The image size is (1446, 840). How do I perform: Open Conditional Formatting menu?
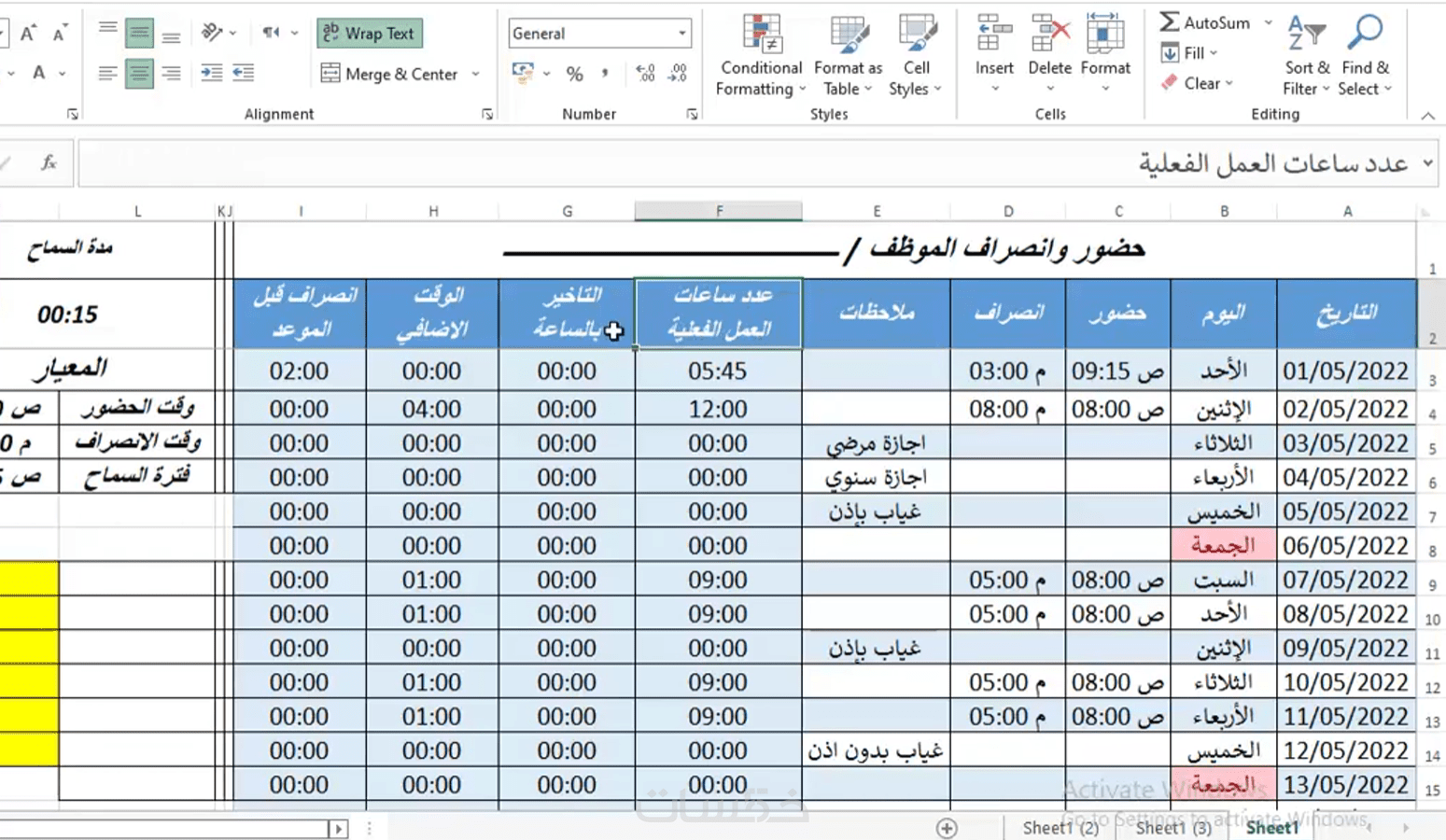click(761, 55)
